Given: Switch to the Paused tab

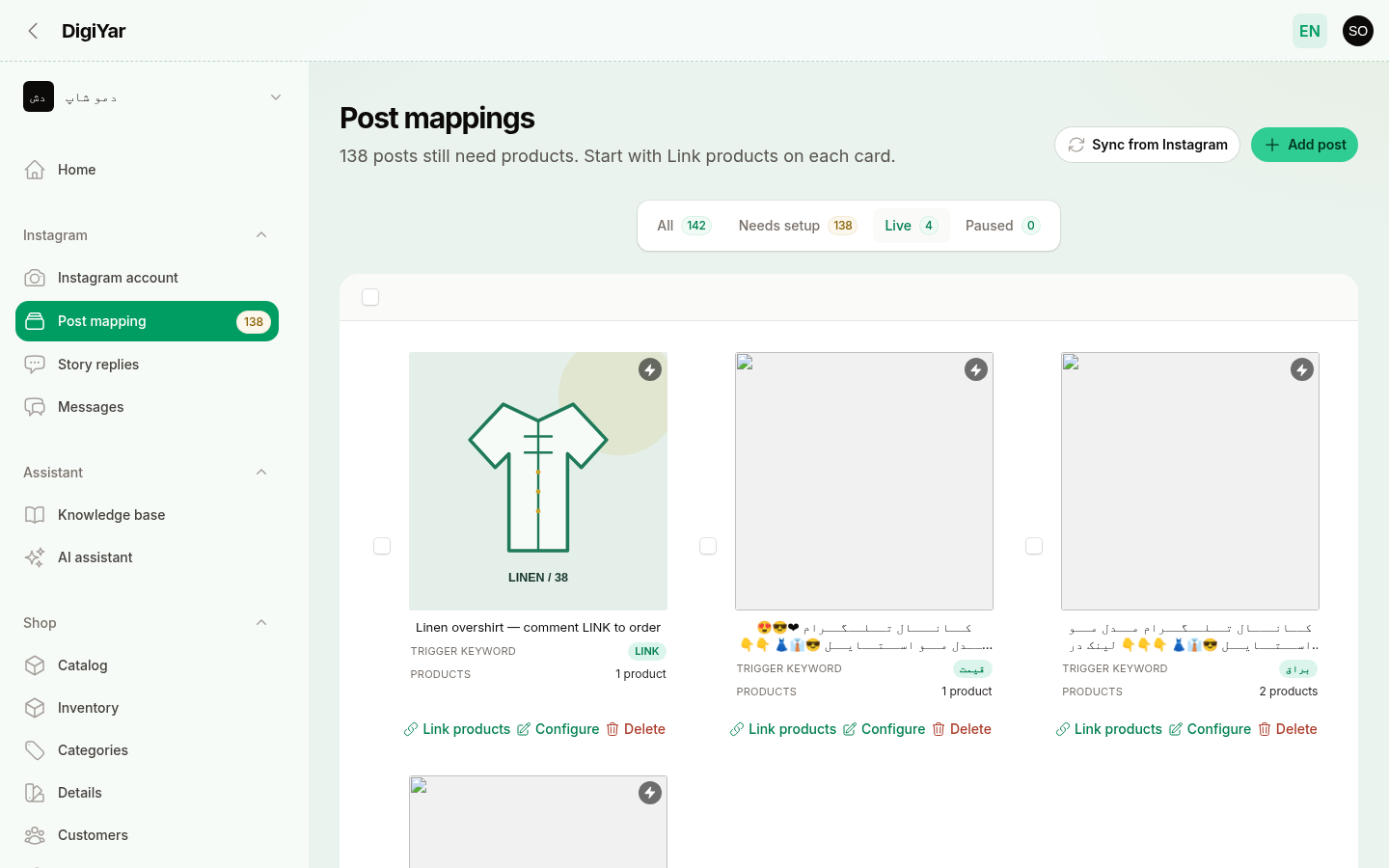Looking at the screenshot, I should (1003, 226).
